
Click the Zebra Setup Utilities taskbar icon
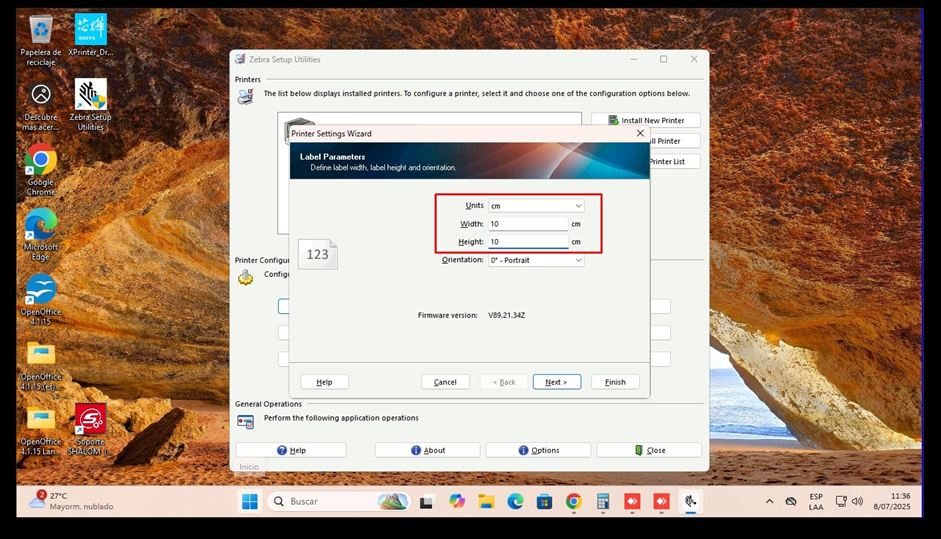pos(689,501)
